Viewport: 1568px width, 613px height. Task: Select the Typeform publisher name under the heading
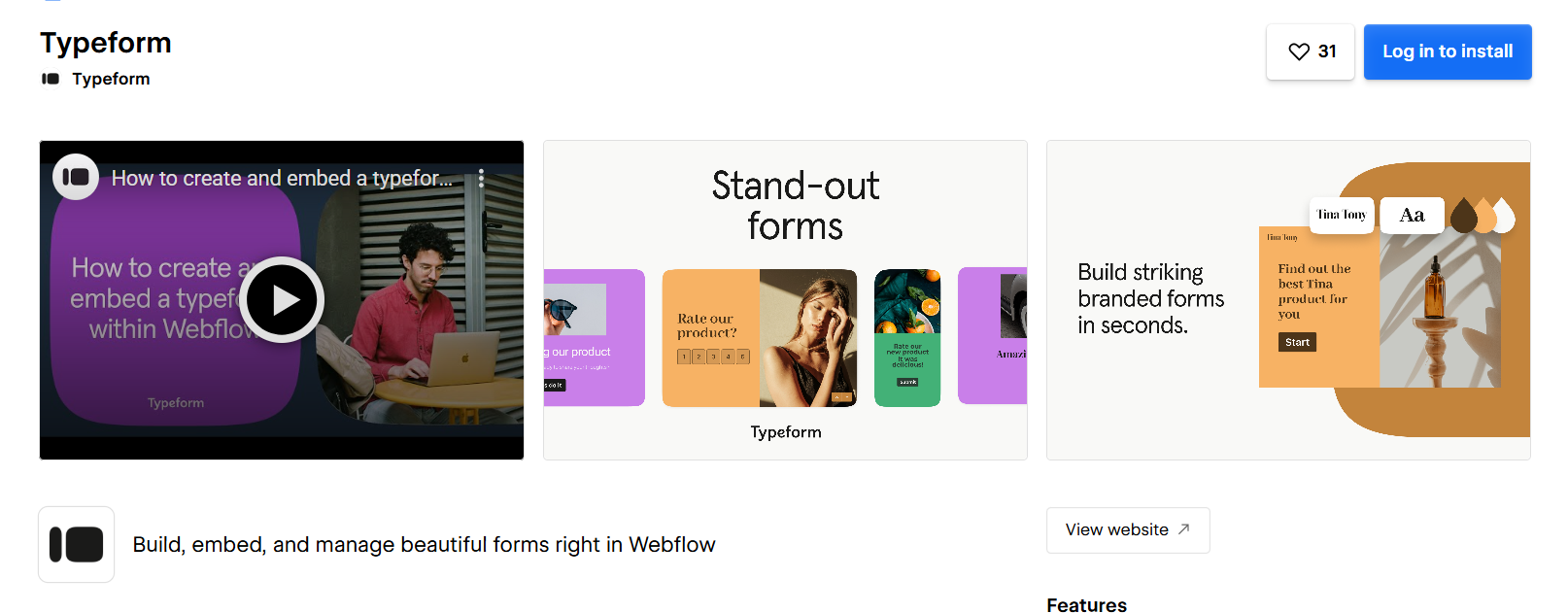110,79
